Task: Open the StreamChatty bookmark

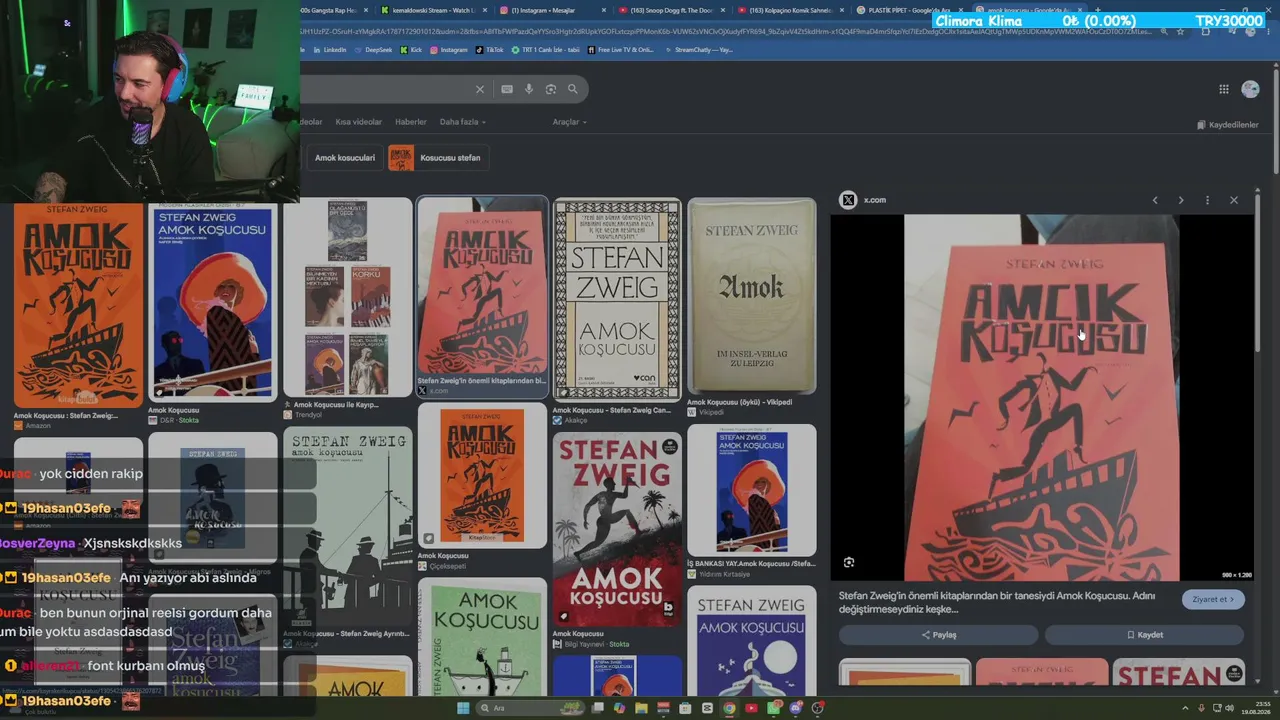Action: [x=698, y=50]
